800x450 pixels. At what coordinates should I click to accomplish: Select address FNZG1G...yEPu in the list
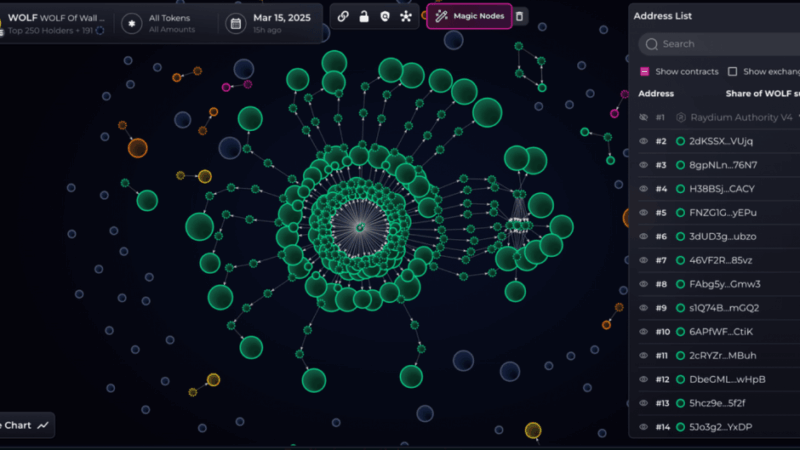pyautogui.click(x=722, y=213)
